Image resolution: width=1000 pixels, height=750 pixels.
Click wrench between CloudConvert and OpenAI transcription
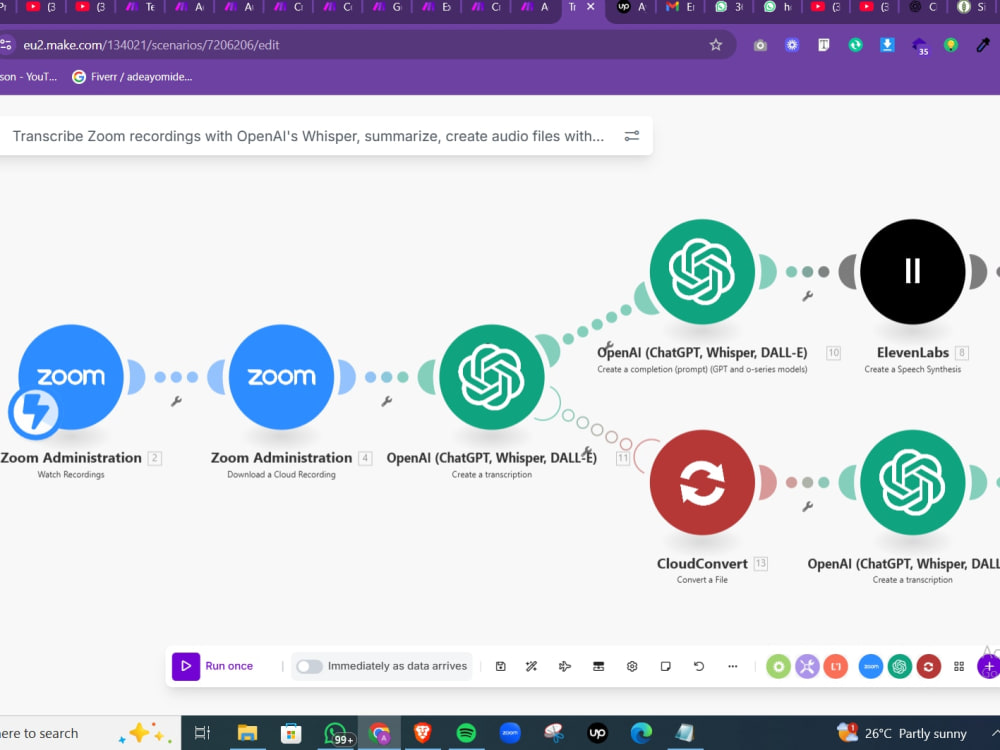point(807,506)
